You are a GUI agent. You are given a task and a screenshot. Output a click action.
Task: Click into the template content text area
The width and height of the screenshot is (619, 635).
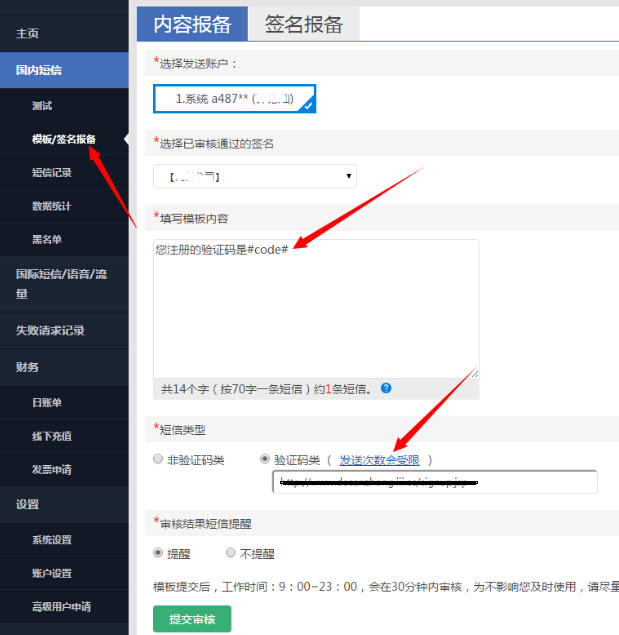coord(316,309)
